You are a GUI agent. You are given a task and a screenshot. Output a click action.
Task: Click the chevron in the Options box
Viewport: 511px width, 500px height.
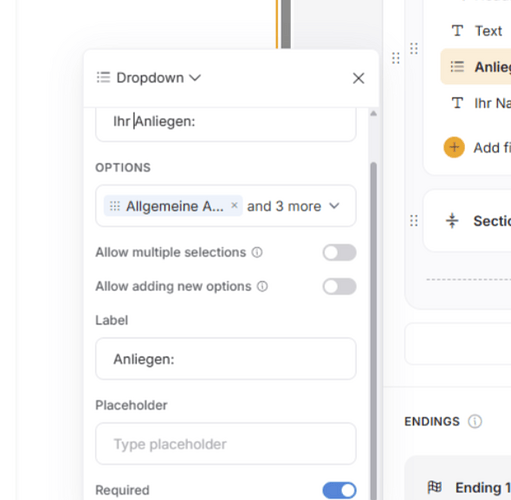[x=334, y=206]
